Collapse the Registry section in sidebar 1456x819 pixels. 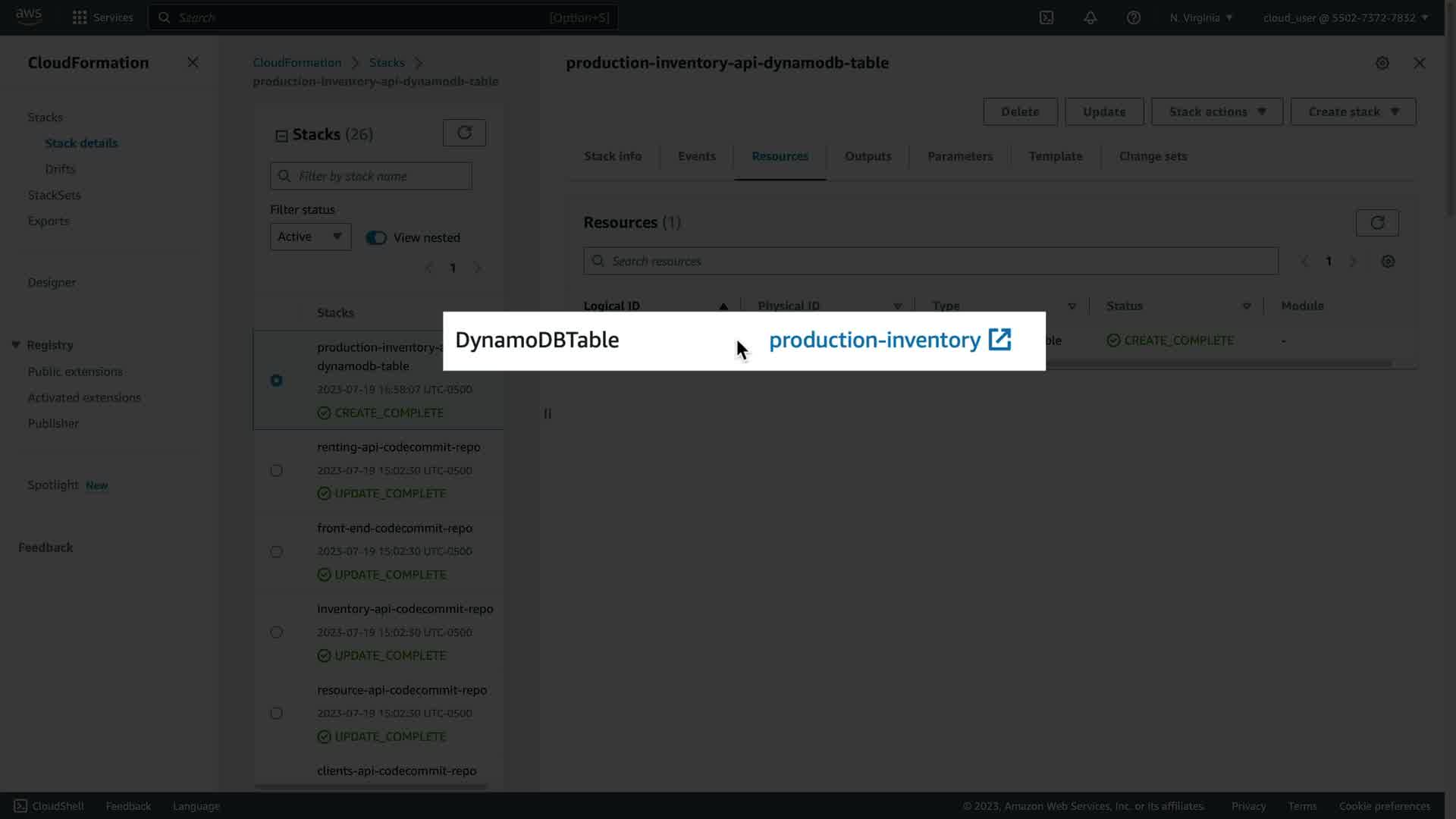[x=16, y=345]
